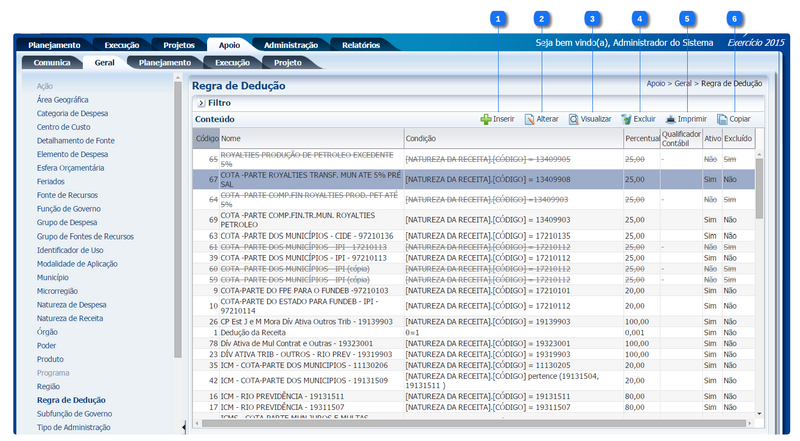Open Fonte de Recursos sidebar item
The image size is (800, 441).
(x=67, y=195)
